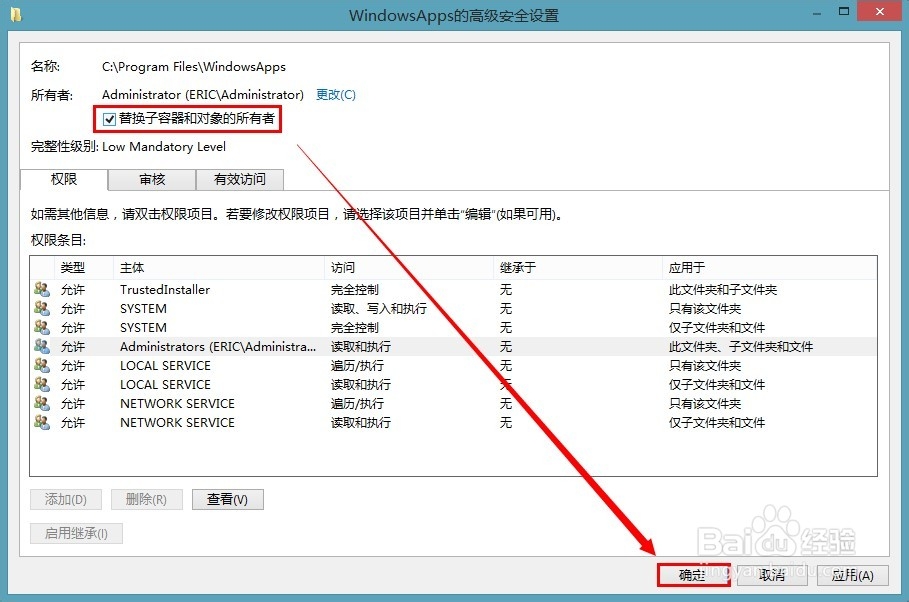This screenshot has width=909, height=602.
Task: Click the first SYSTEM entry's user icon
Action: coord(42,308)
